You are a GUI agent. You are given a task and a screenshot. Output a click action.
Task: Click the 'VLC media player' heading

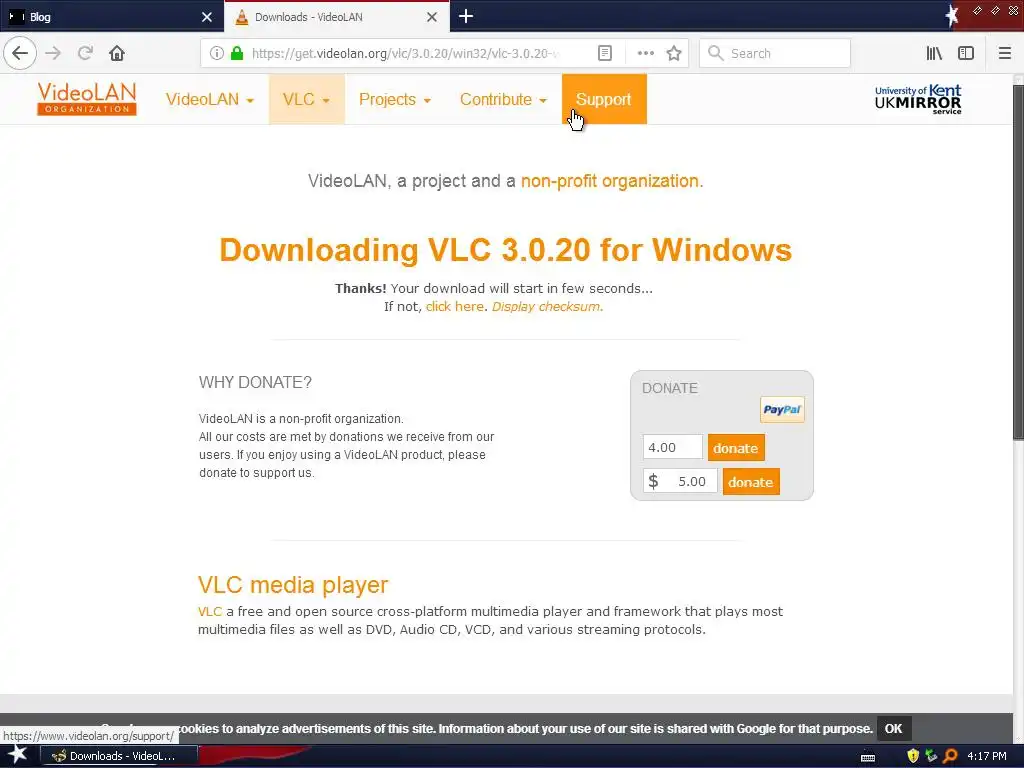pos(293,584)
